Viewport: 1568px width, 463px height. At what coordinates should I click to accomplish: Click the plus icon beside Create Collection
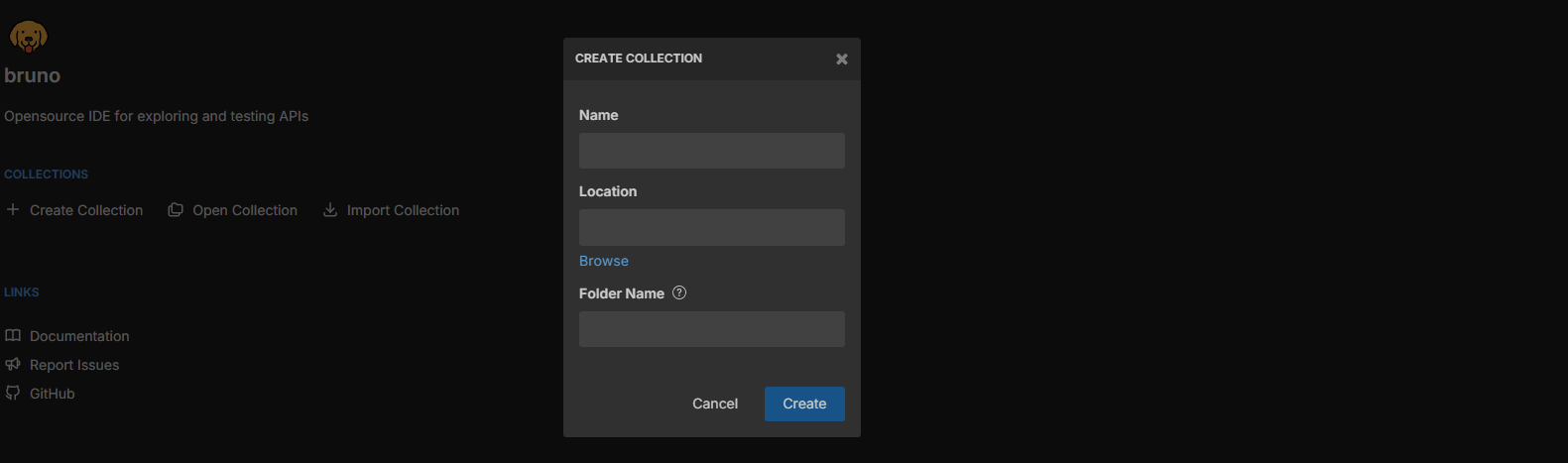13,209
